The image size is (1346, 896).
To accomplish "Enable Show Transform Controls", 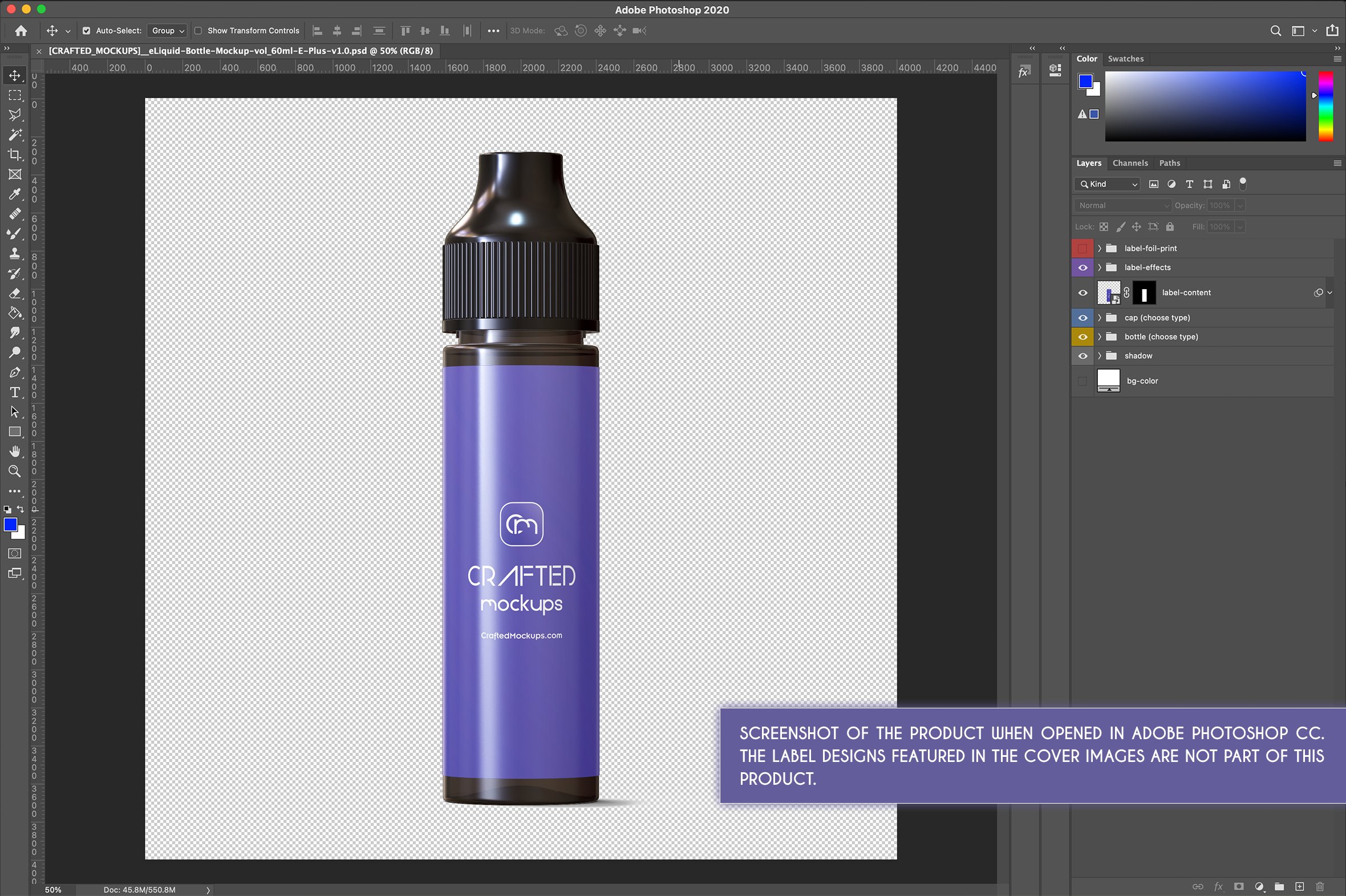I will [198, 31].
